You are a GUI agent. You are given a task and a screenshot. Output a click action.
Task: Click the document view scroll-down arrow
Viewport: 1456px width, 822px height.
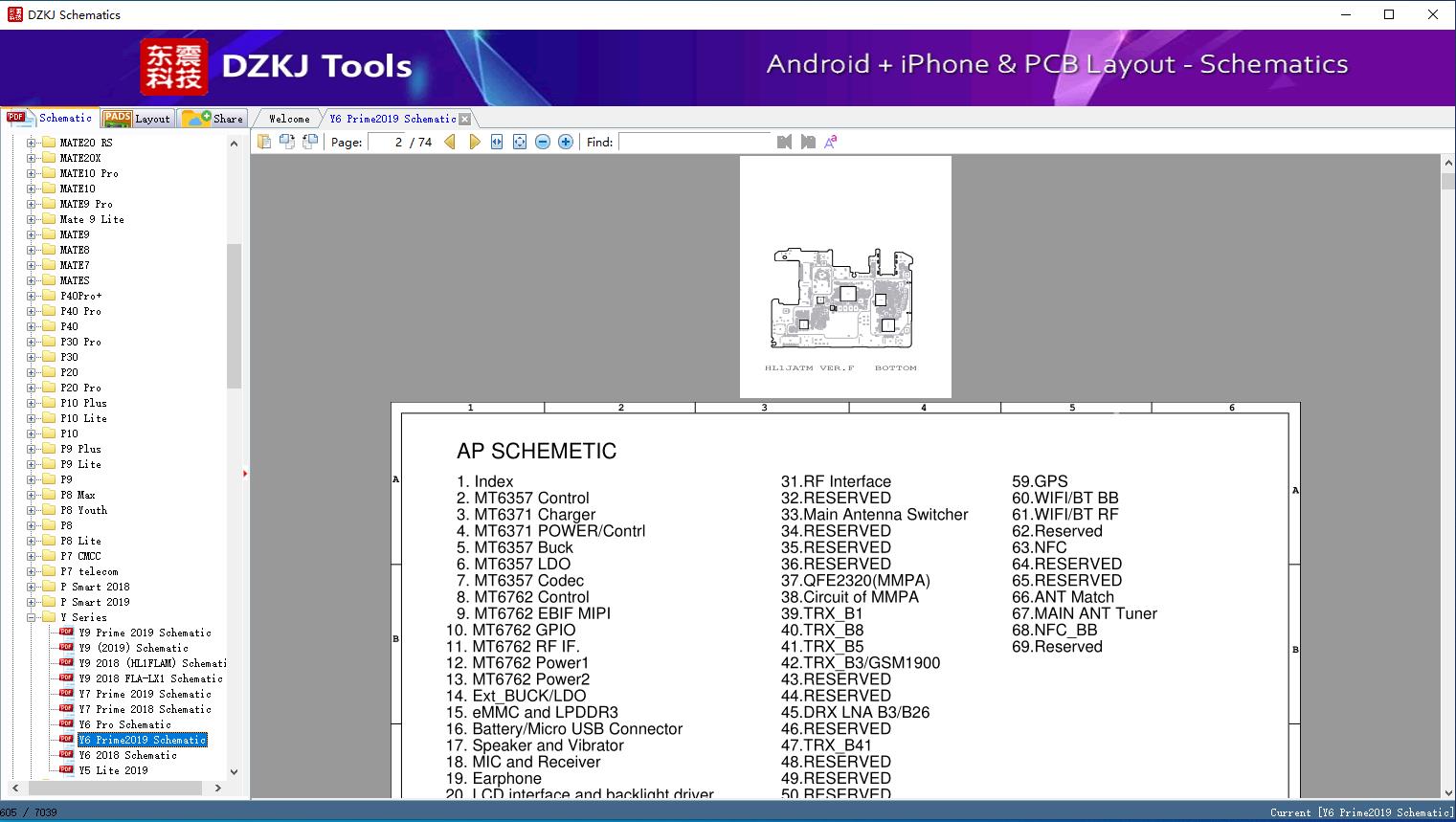(x=1447, y=791)
